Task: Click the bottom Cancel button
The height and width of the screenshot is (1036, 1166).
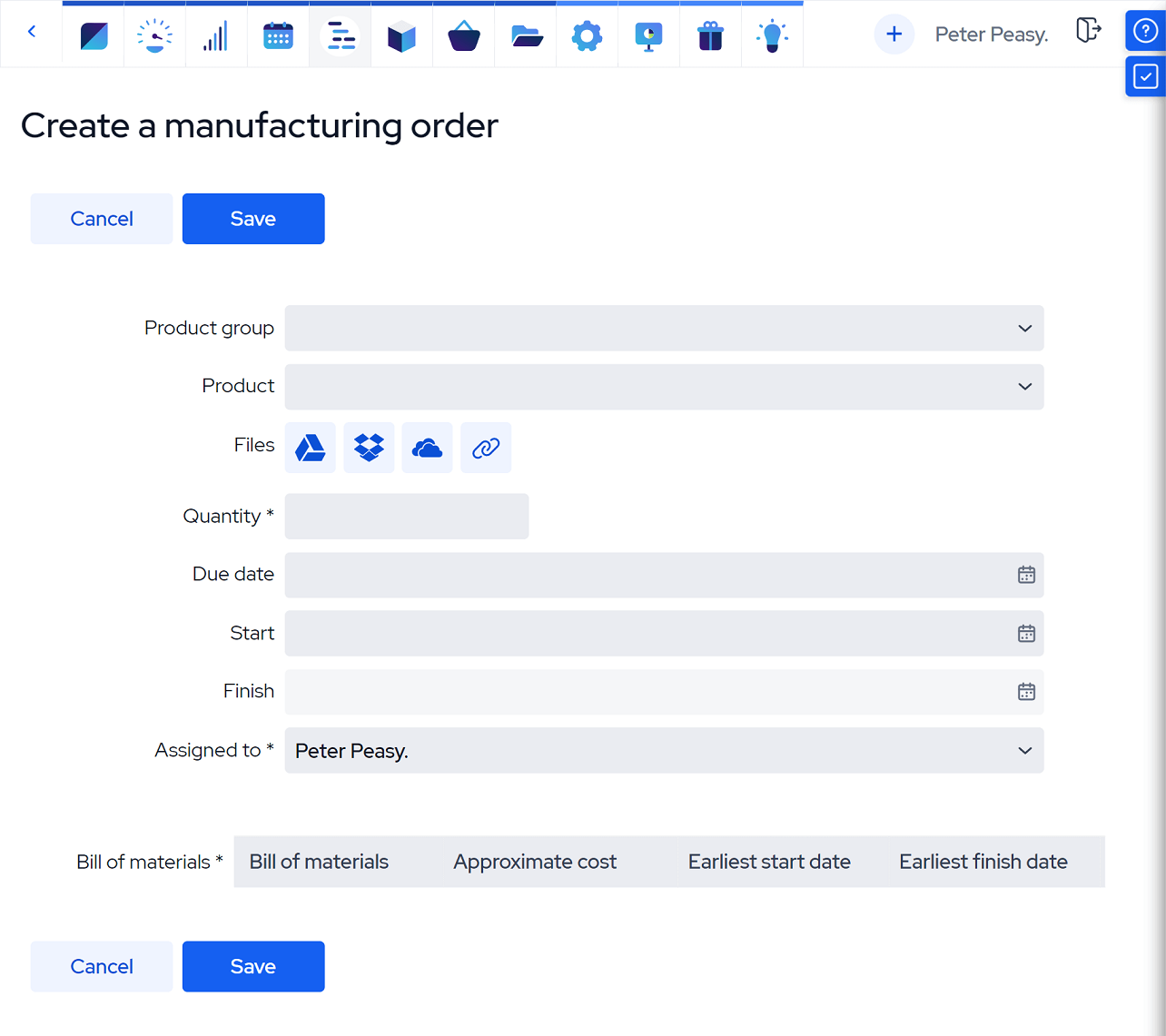Action: pyautogui.click(x=102, y=966)
